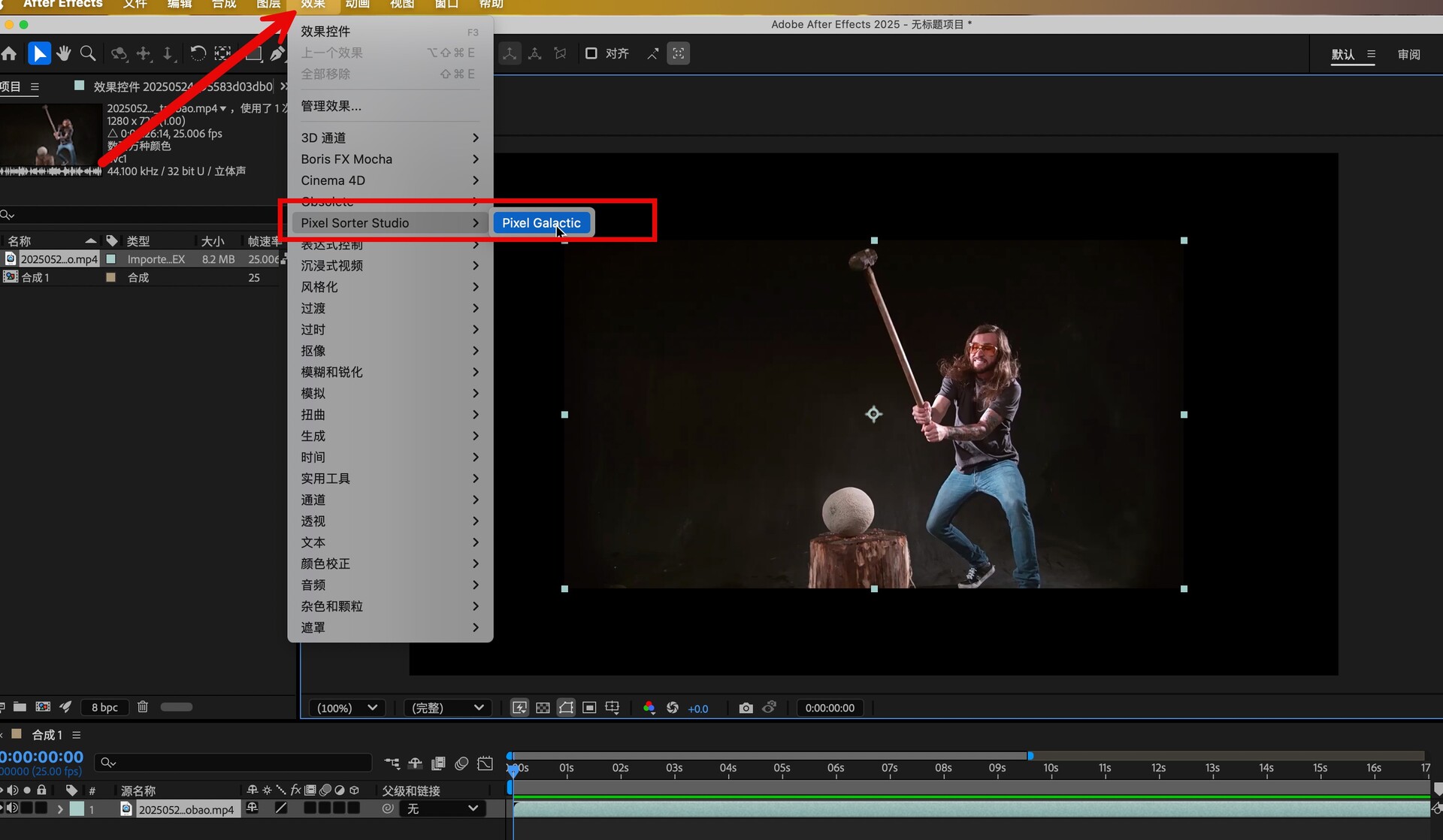Click the 8 bpc color depth button
The width and height of the screenshot is (1443, 840).
tap(104, 707)
